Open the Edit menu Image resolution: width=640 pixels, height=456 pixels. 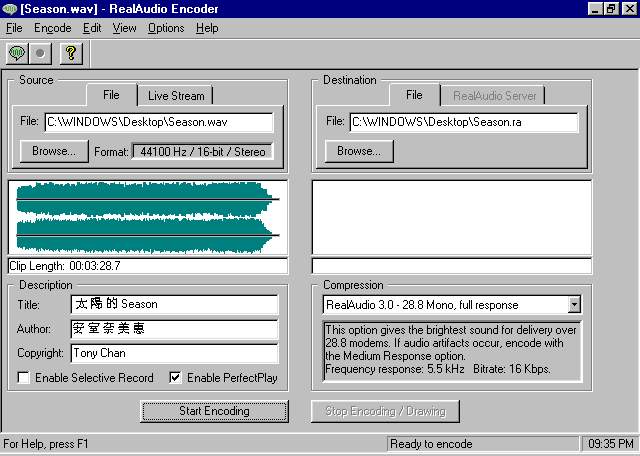92,28
